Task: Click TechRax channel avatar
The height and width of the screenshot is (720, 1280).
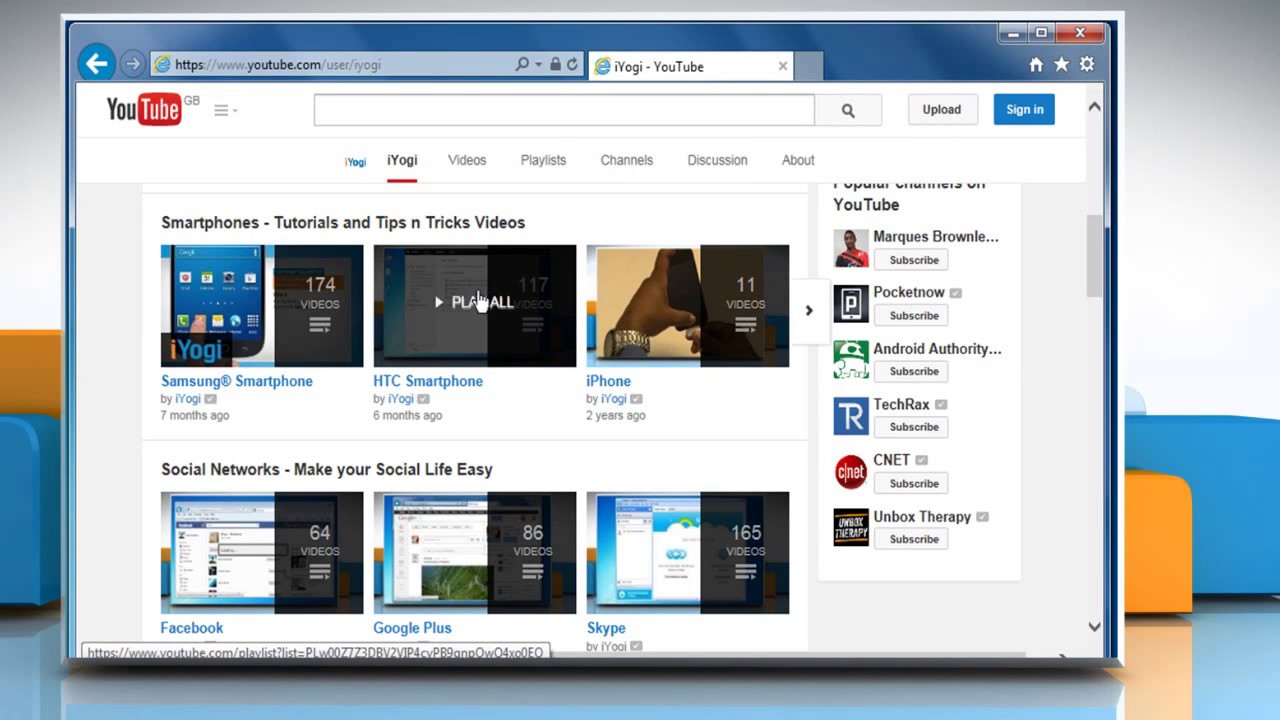Action: [851, 416]
